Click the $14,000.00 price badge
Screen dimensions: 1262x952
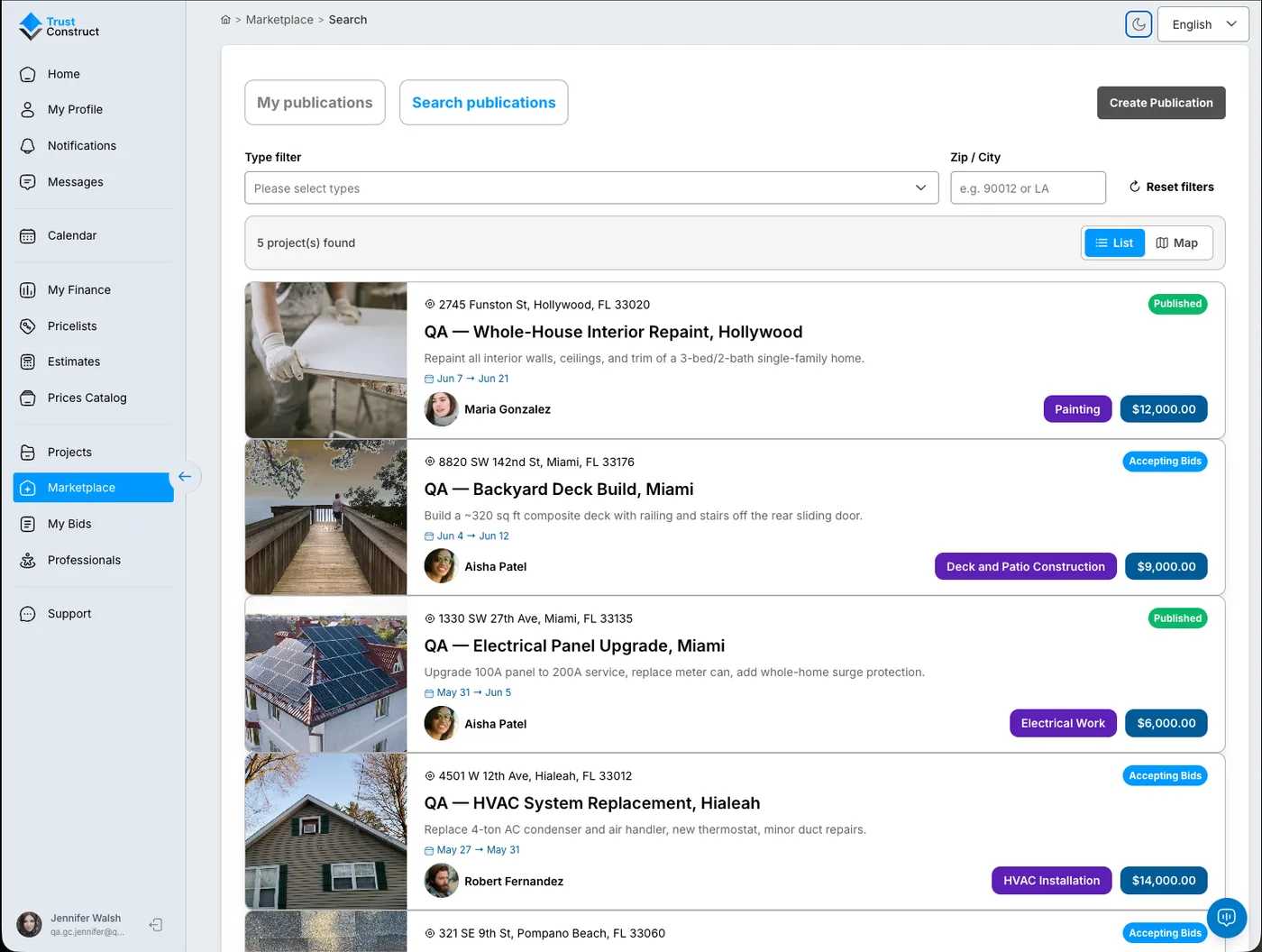click(1164, 881)
